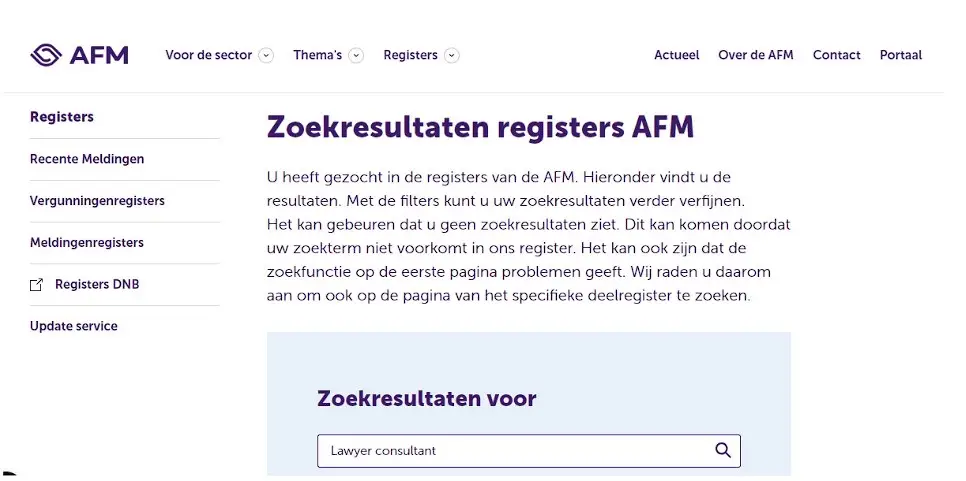The image size is (966, 481).
Task: Open the Registers DNB external link
Action: tap(97, 285)
